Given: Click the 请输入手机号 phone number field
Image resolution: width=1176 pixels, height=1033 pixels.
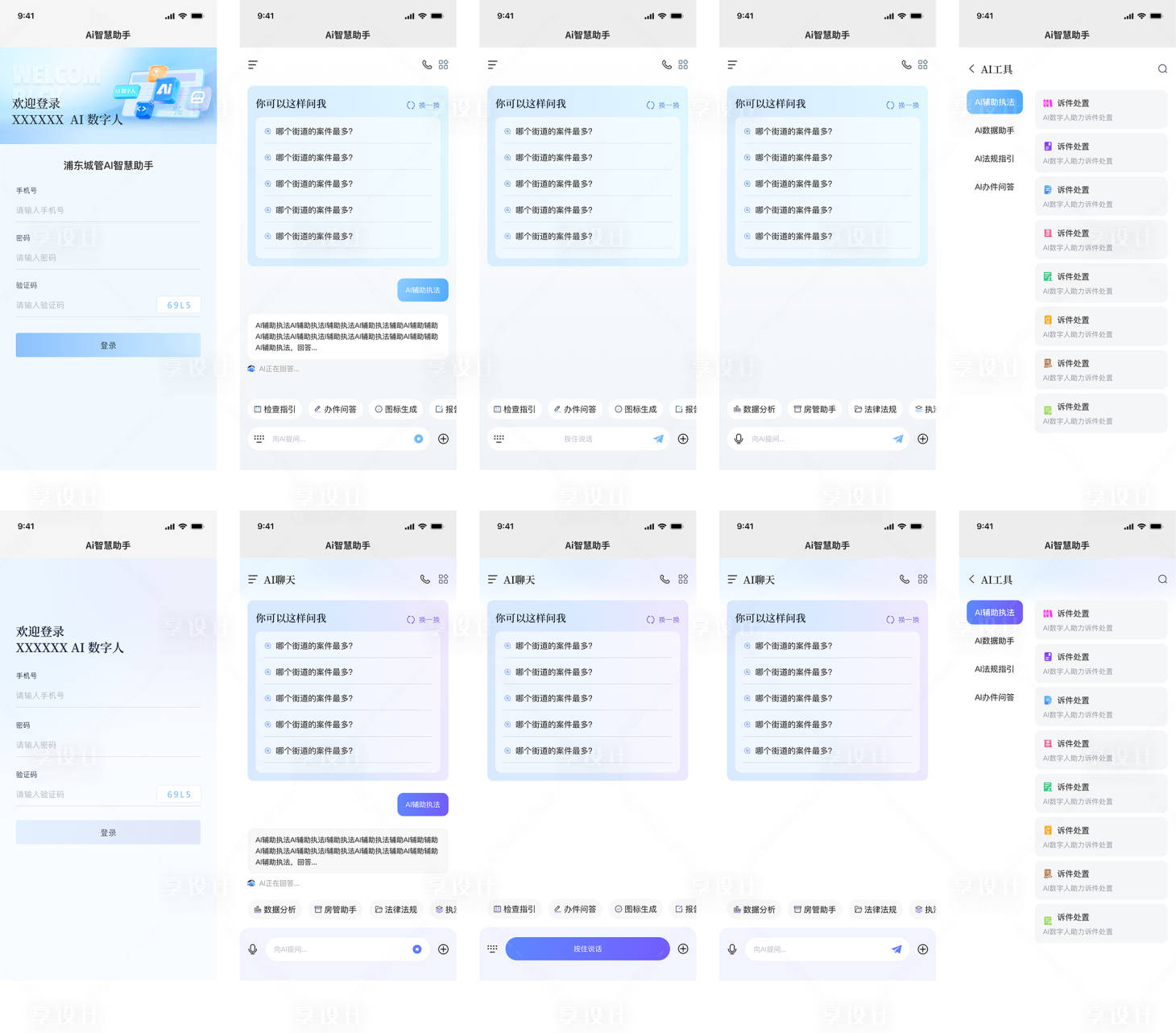Looking at the screenshot, I should coord(108,210).
